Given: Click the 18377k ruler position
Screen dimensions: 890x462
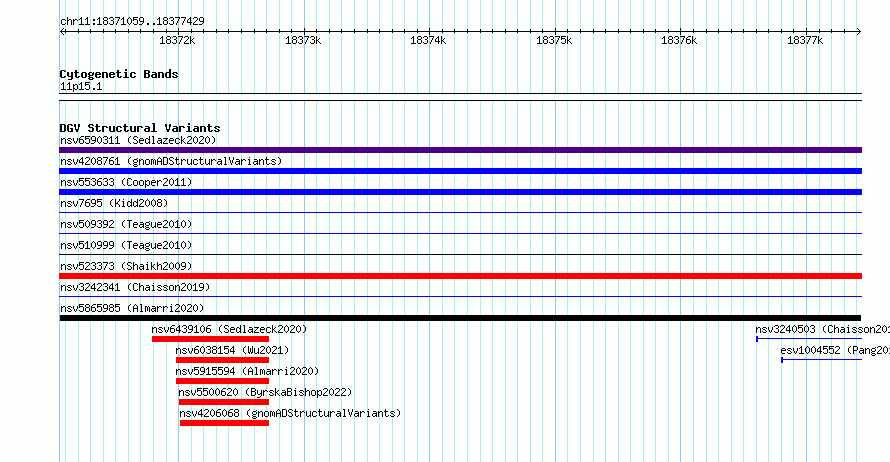Looking at the screenshot, I should coord(805,40).
